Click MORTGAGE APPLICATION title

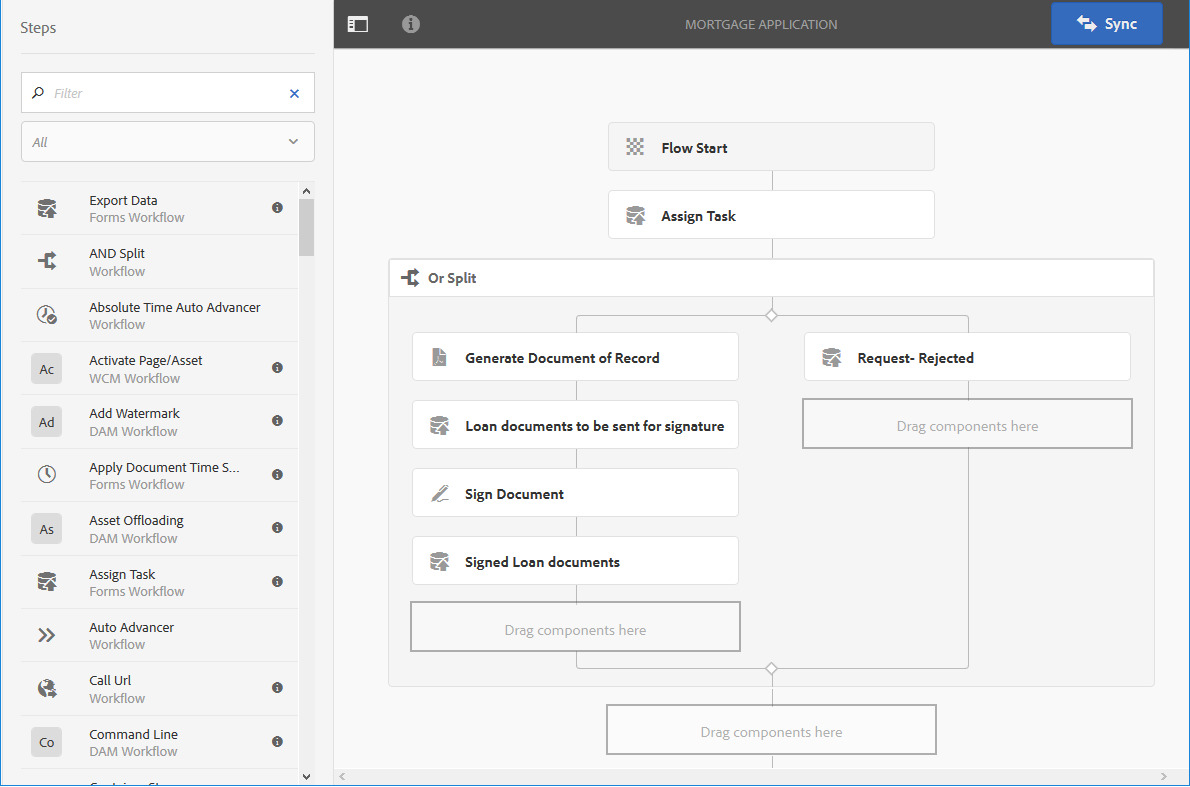(x=761, y=24)
